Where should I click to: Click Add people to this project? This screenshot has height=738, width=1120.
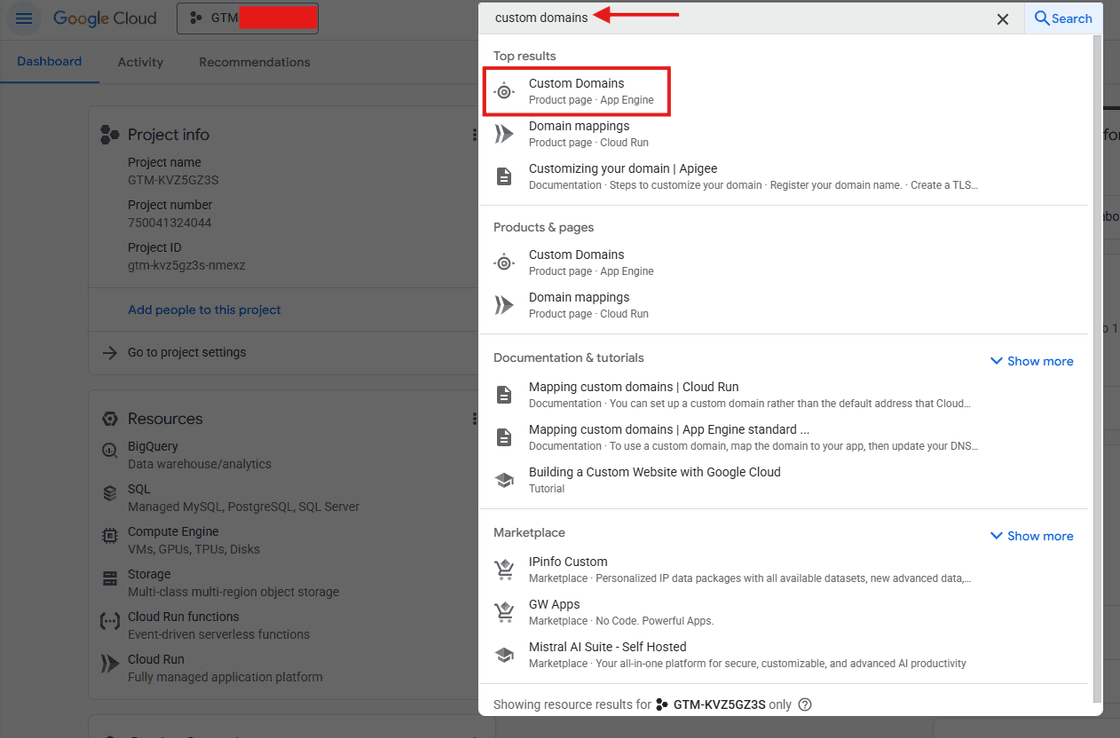coord(204,309)
